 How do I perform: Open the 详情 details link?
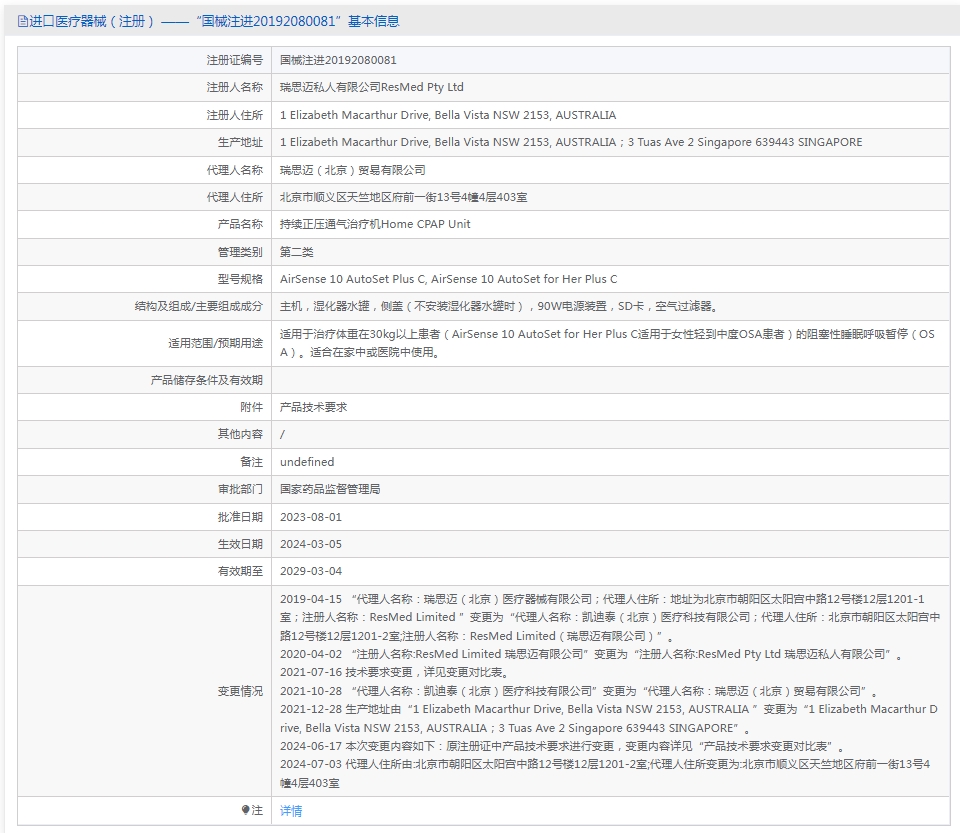[x=291, y=810]
